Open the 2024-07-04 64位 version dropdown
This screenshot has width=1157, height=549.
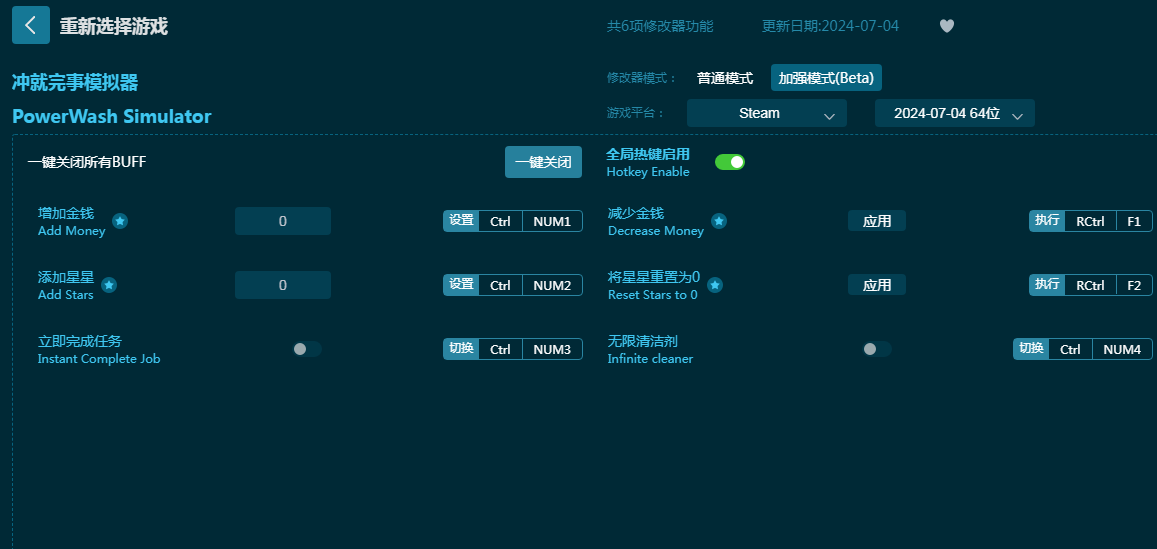pyautogui.click(x=955, y=113)
